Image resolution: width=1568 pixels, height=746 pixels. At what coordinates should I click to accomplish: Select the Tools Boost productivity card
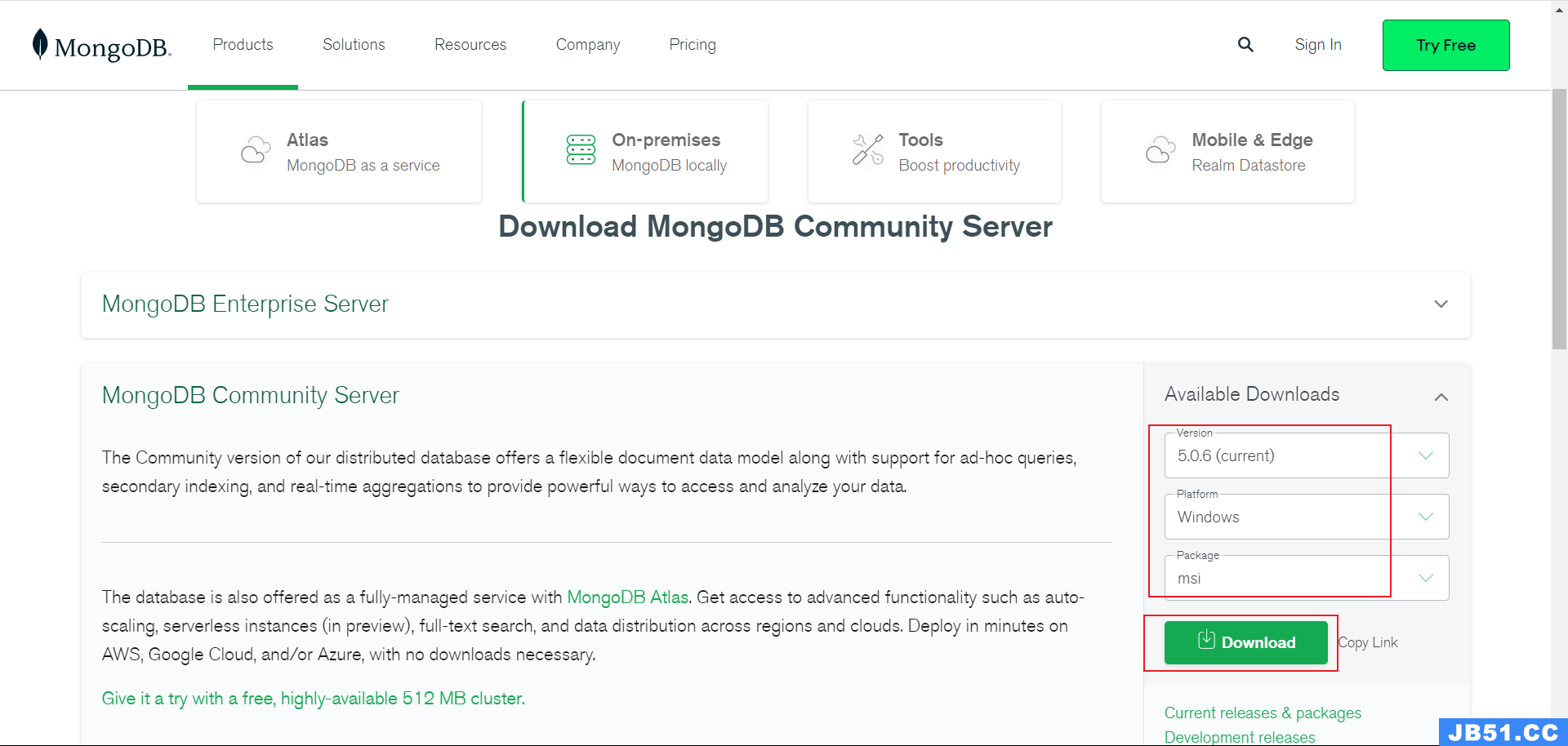coord(934,152)
